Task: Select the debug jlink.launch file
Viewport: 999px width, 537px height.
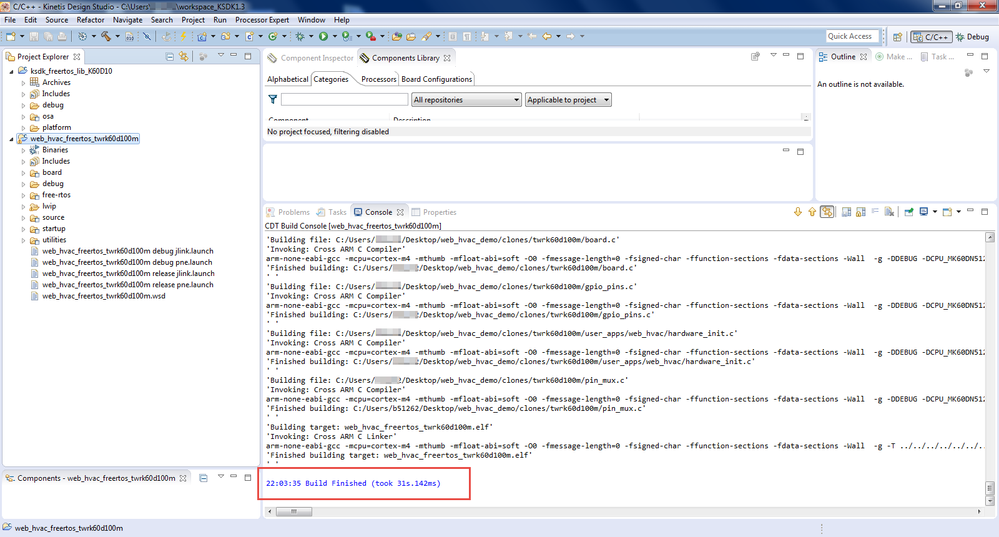Action: coord(122,251)
